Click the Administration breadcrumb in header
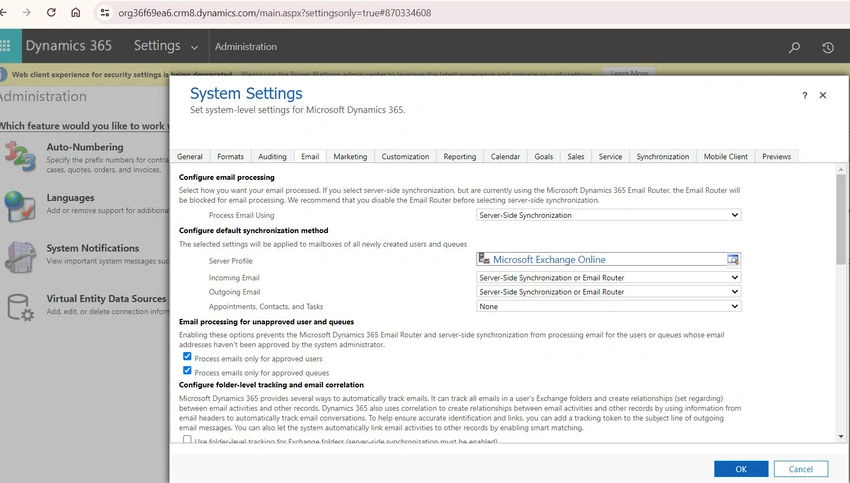 [x=246, y=47]
